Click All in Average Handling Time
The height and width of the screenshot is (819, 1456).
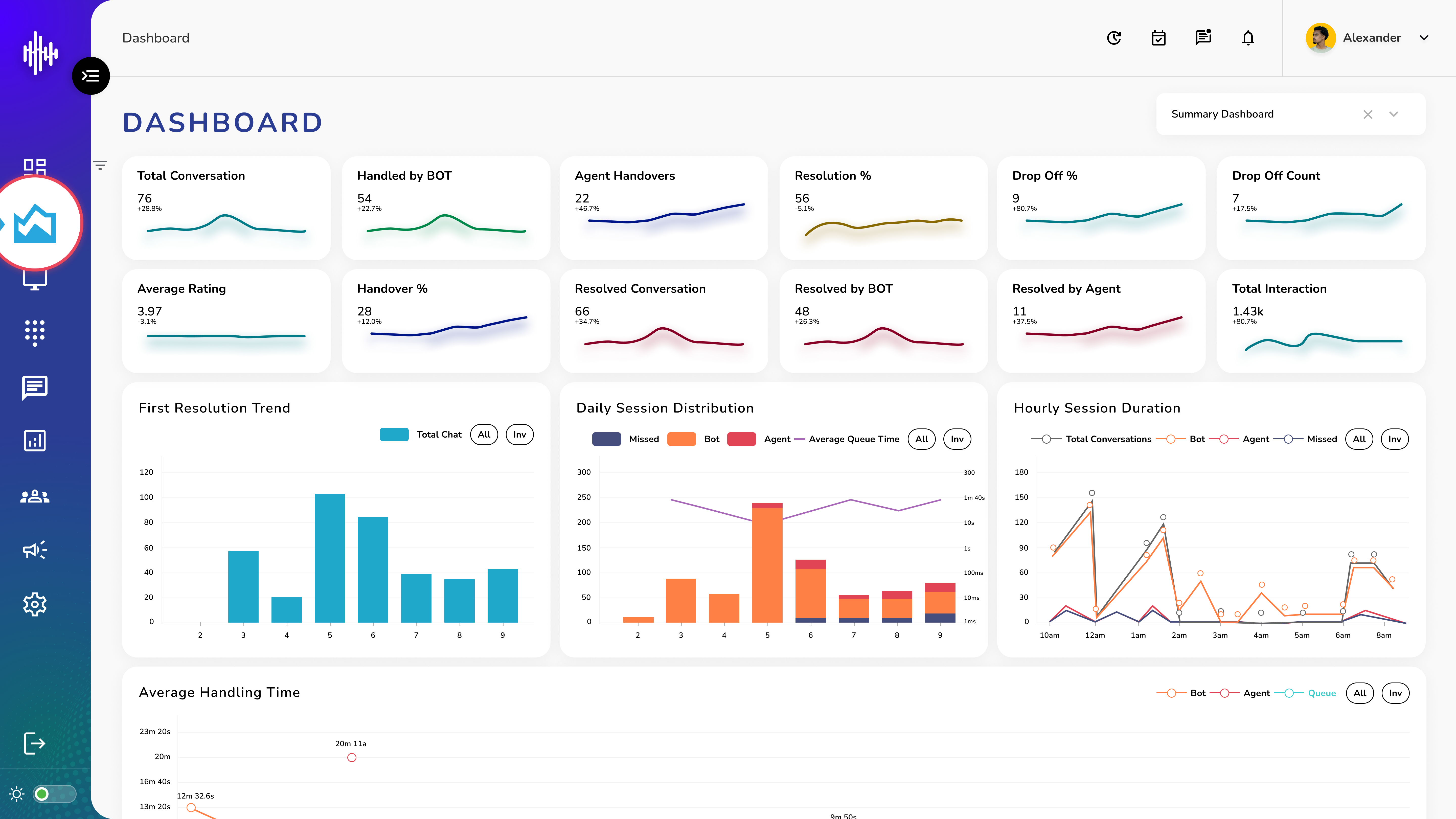(x=1360, y=693)
